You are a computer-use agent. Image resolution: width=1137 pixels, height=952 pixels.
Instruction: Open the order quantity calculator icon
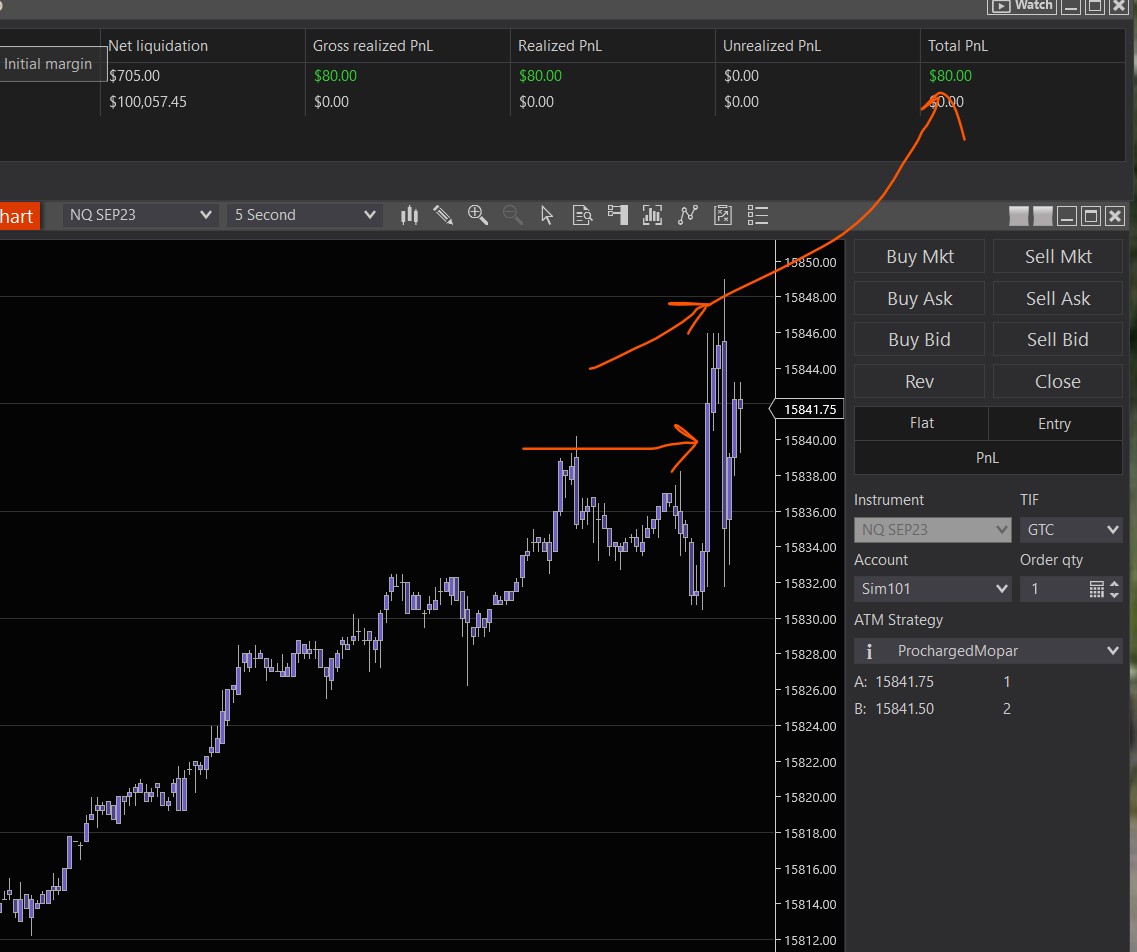pos(1096,589)
